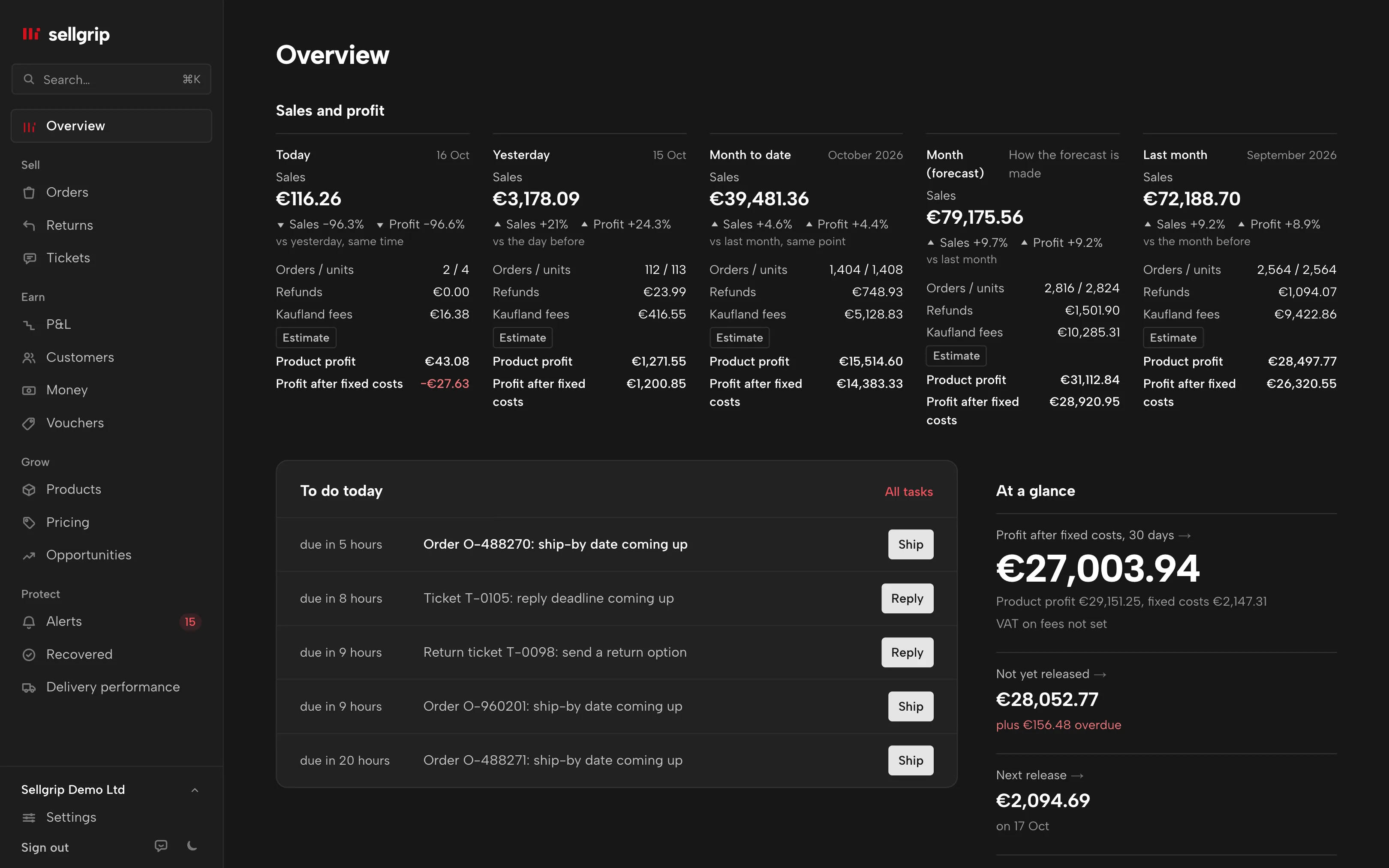The image size is (1389, 868).
Task: Click Reply for ticket T-0105
Action: coord(907,598)
